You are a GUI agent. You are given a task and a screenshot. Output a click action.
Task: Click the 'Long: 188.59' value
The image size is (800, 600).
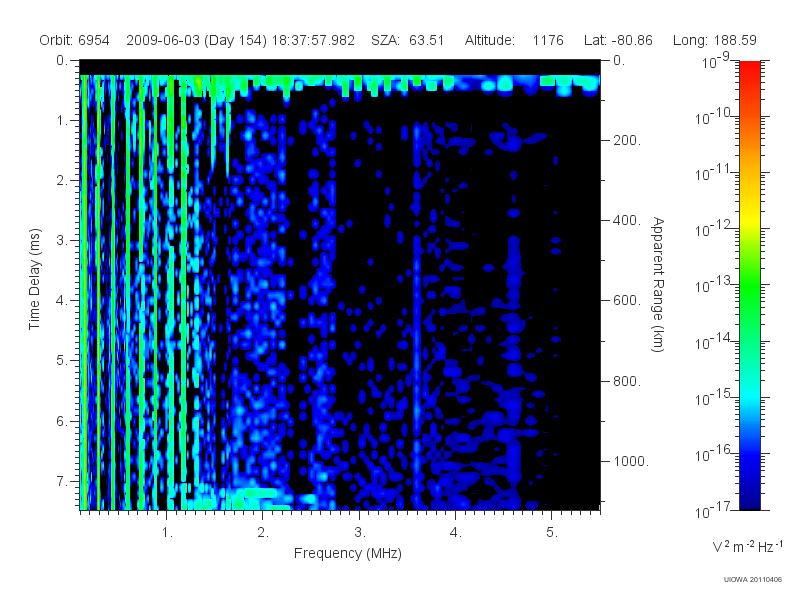click(714, 40)
